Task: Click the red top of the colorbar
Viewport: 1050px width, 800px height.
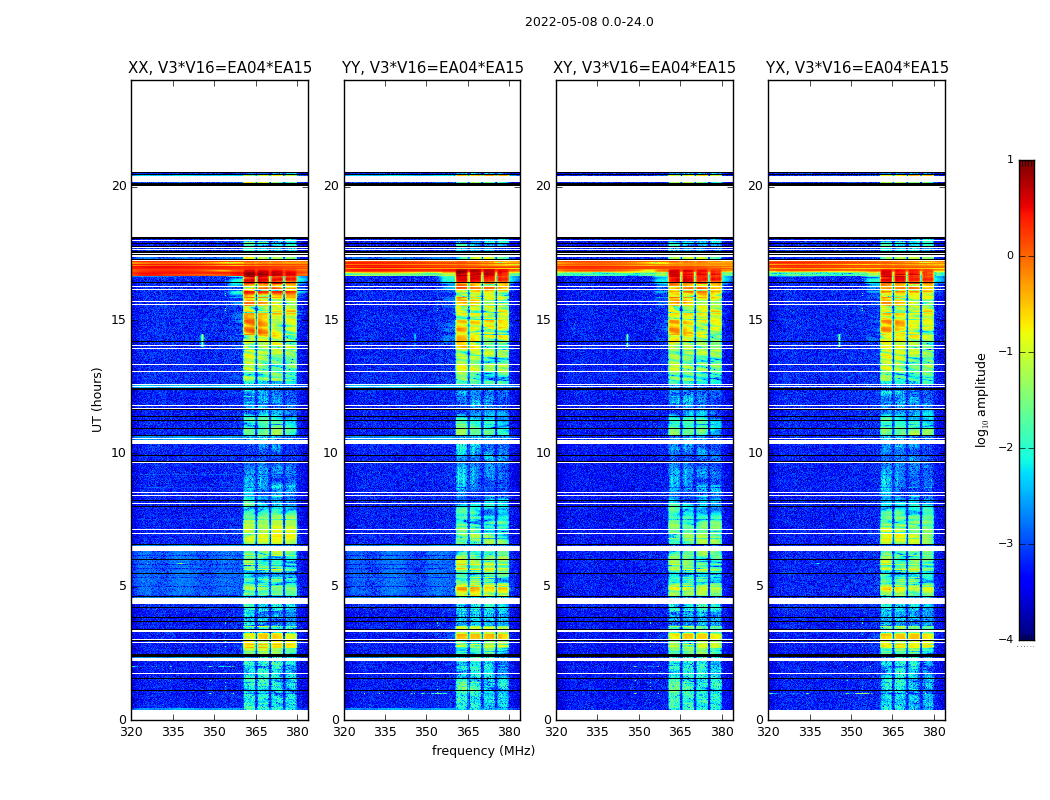Action: (1026, 168)
